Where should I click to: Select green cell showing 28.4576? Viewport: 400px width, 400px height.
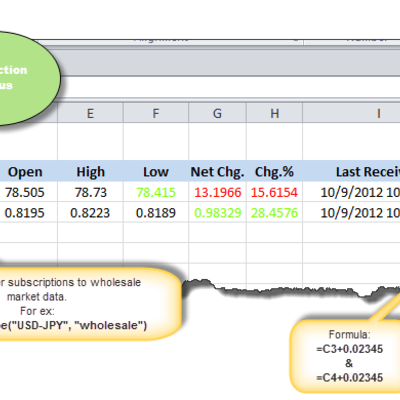pyautogui.click(x=274, y=212)
